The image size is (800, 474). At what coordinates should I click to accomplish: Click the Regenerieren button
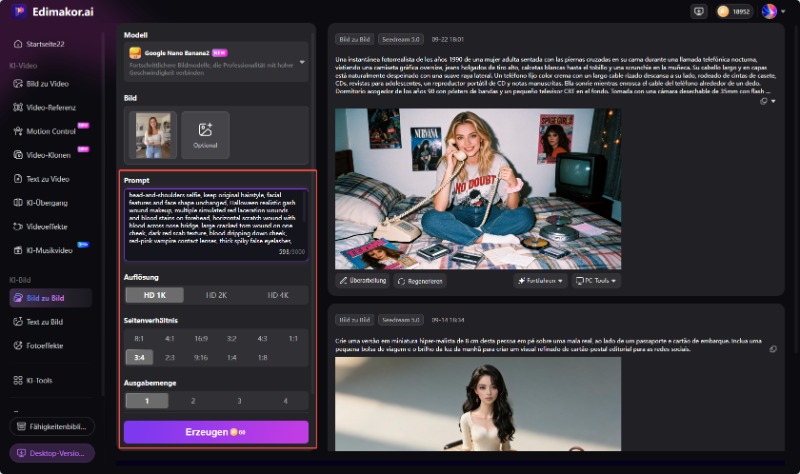(420, 281)
